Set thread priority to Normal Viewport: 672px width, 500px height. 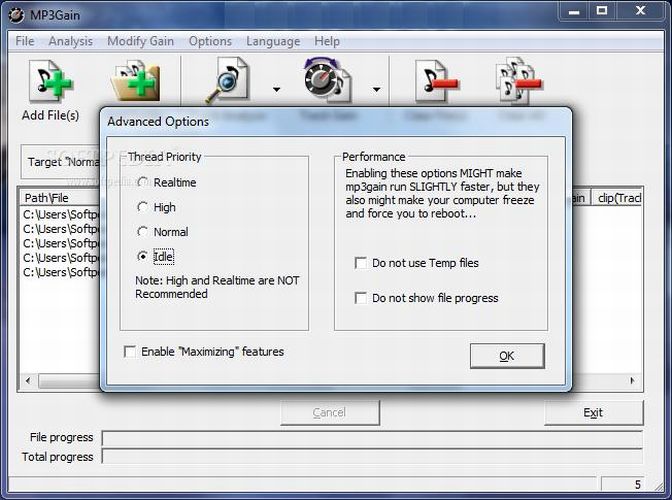tap(143, 232)
